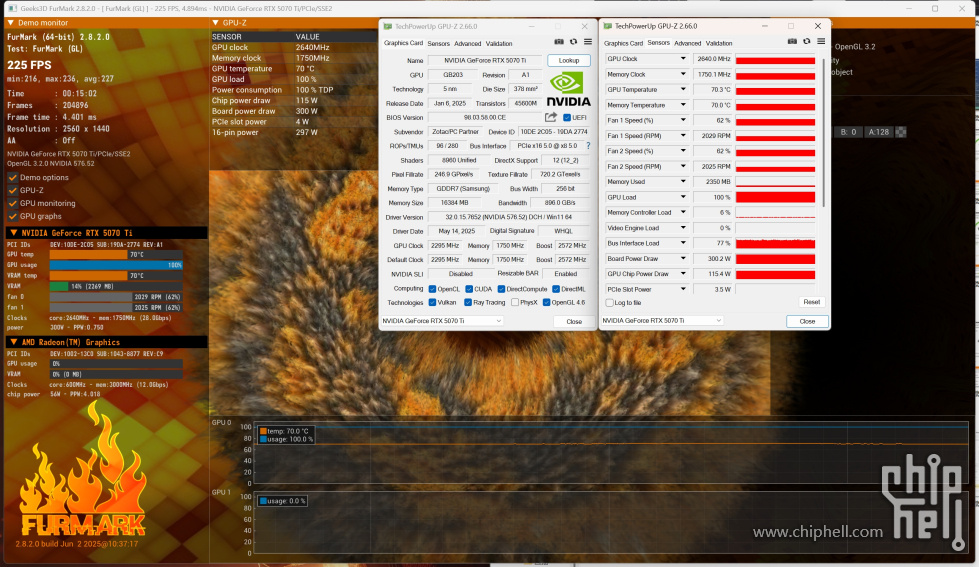Collapse AMD Radeon(TM) Graphics section
Viewport: 979px width, 567px height.
pyautogui.click(x=14, y=342)
